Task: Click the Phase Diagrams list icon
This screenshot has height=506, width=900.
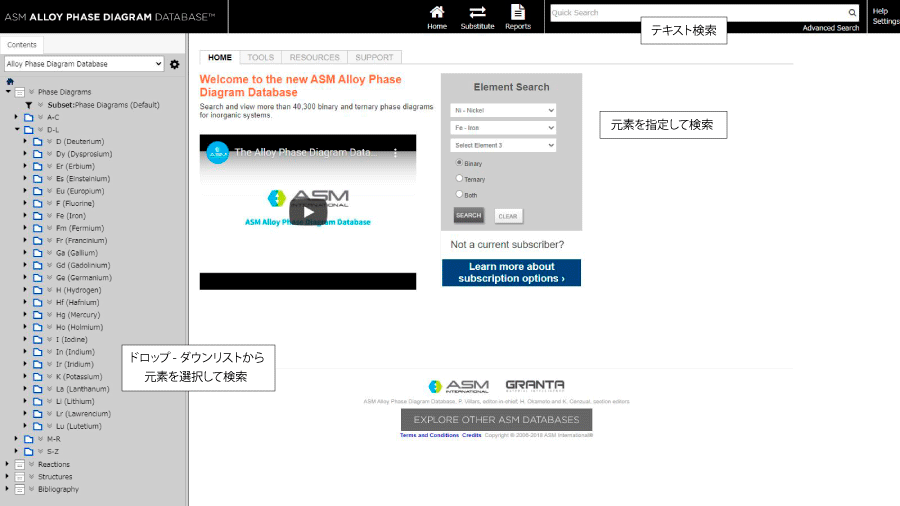Action: [20, 92]
